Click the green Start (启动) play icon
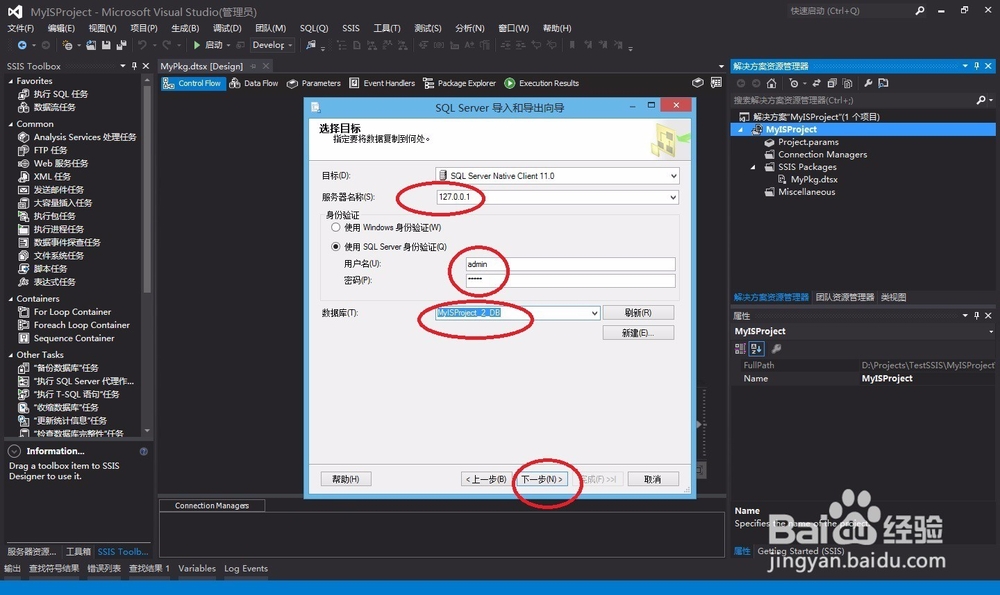 (197, 45)
